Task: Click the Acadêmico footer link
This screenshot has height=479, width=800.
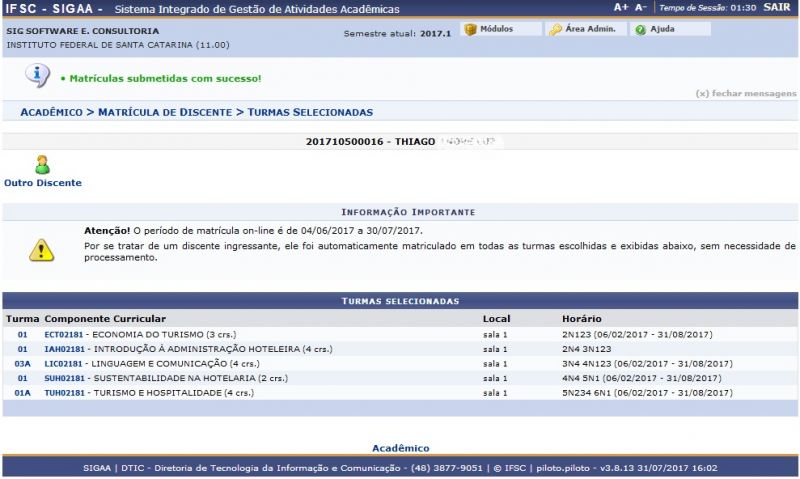Action: pyautogui.click(x=400, y=448)
